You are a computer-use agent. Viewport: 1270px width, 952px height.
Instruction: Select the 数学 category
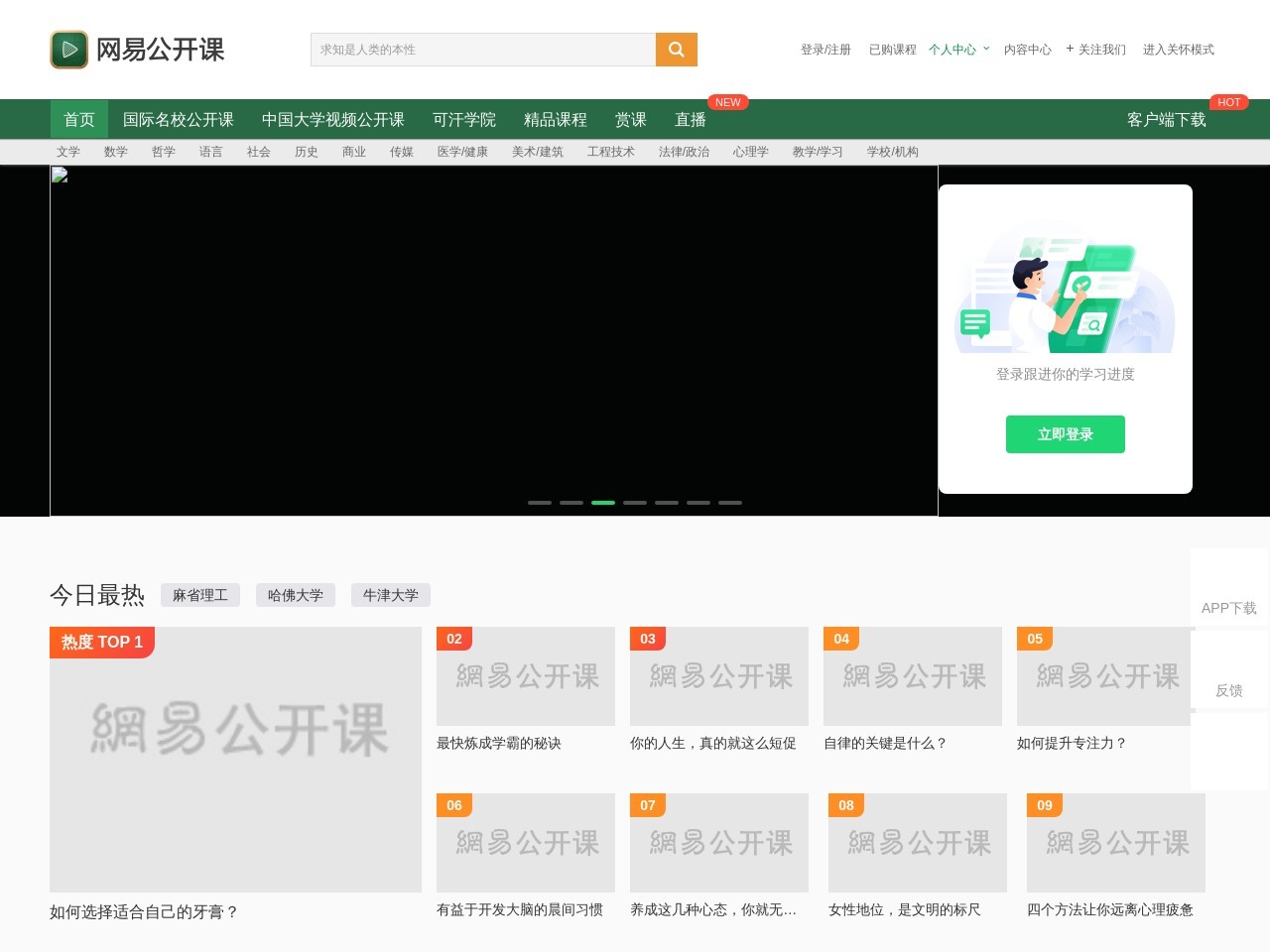coord(116,152)
